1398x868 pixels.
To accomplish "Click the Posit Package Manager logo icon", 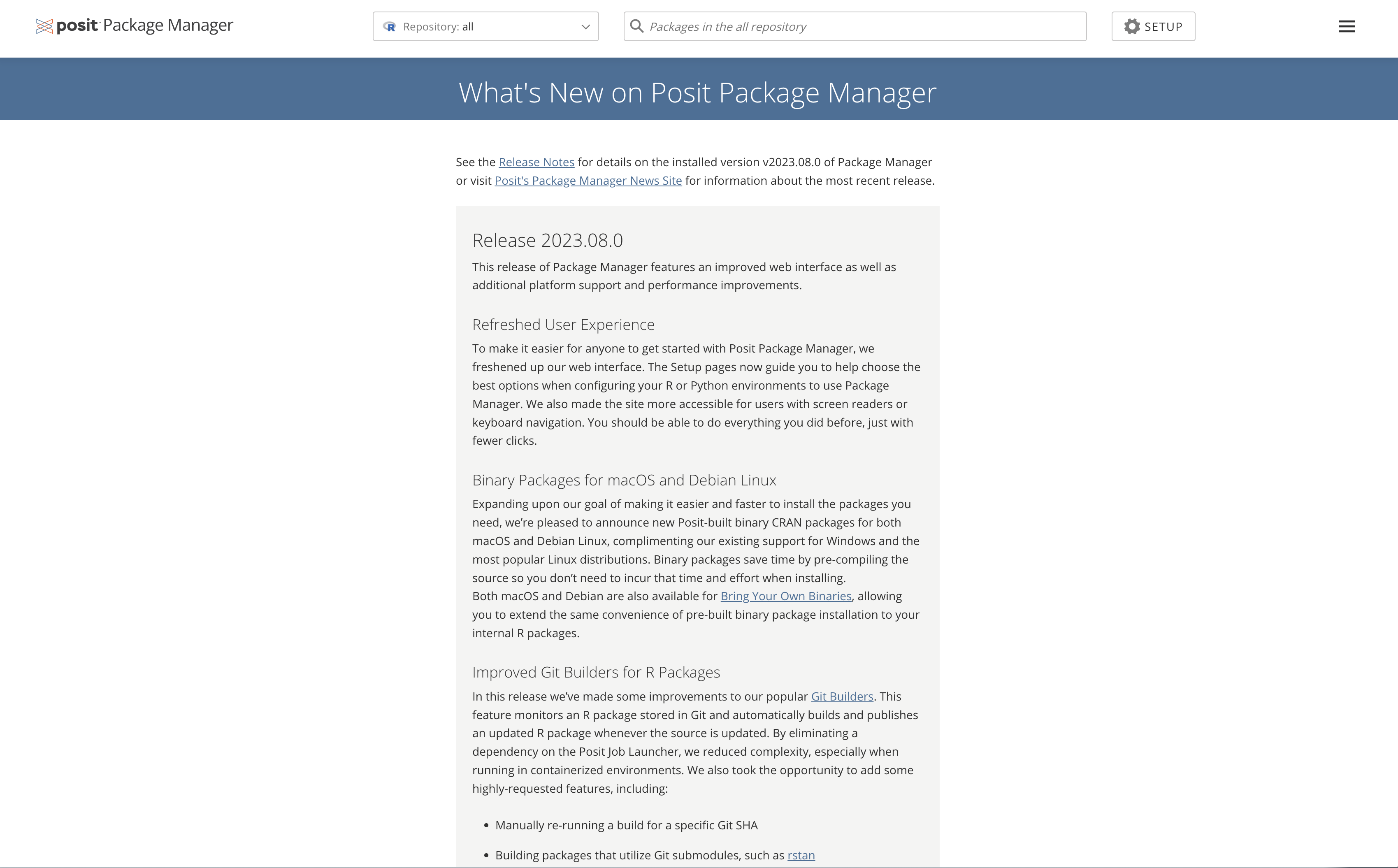I will [x=44, y=25].
